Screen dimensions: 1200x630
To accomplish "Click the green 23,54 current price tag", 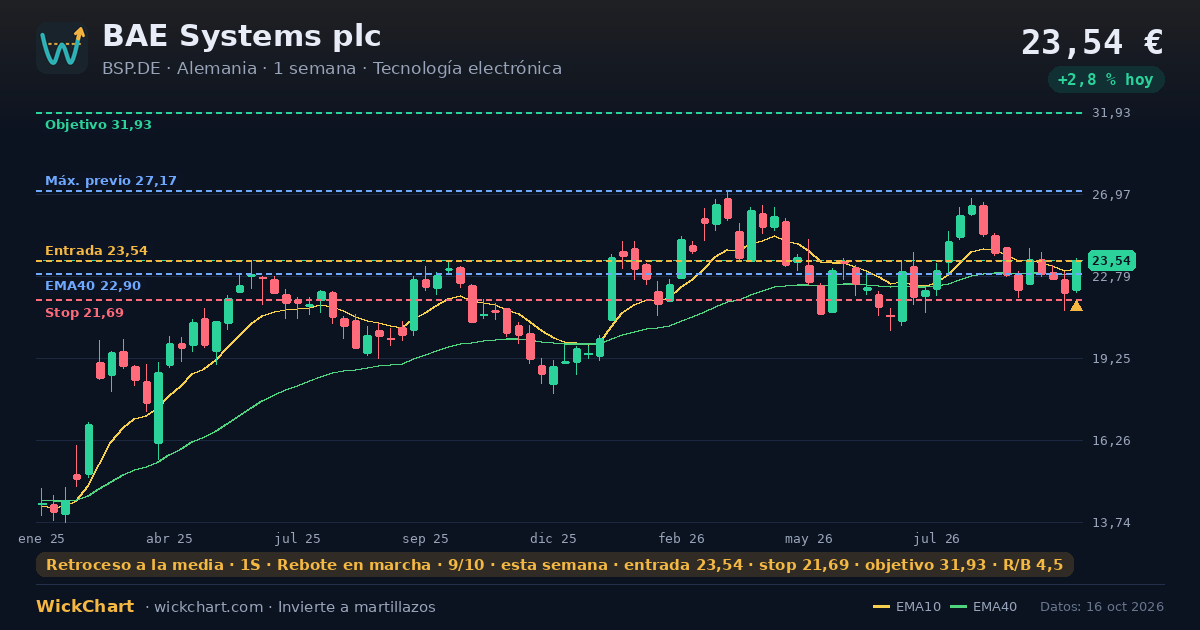I will tap(1111, 261).
